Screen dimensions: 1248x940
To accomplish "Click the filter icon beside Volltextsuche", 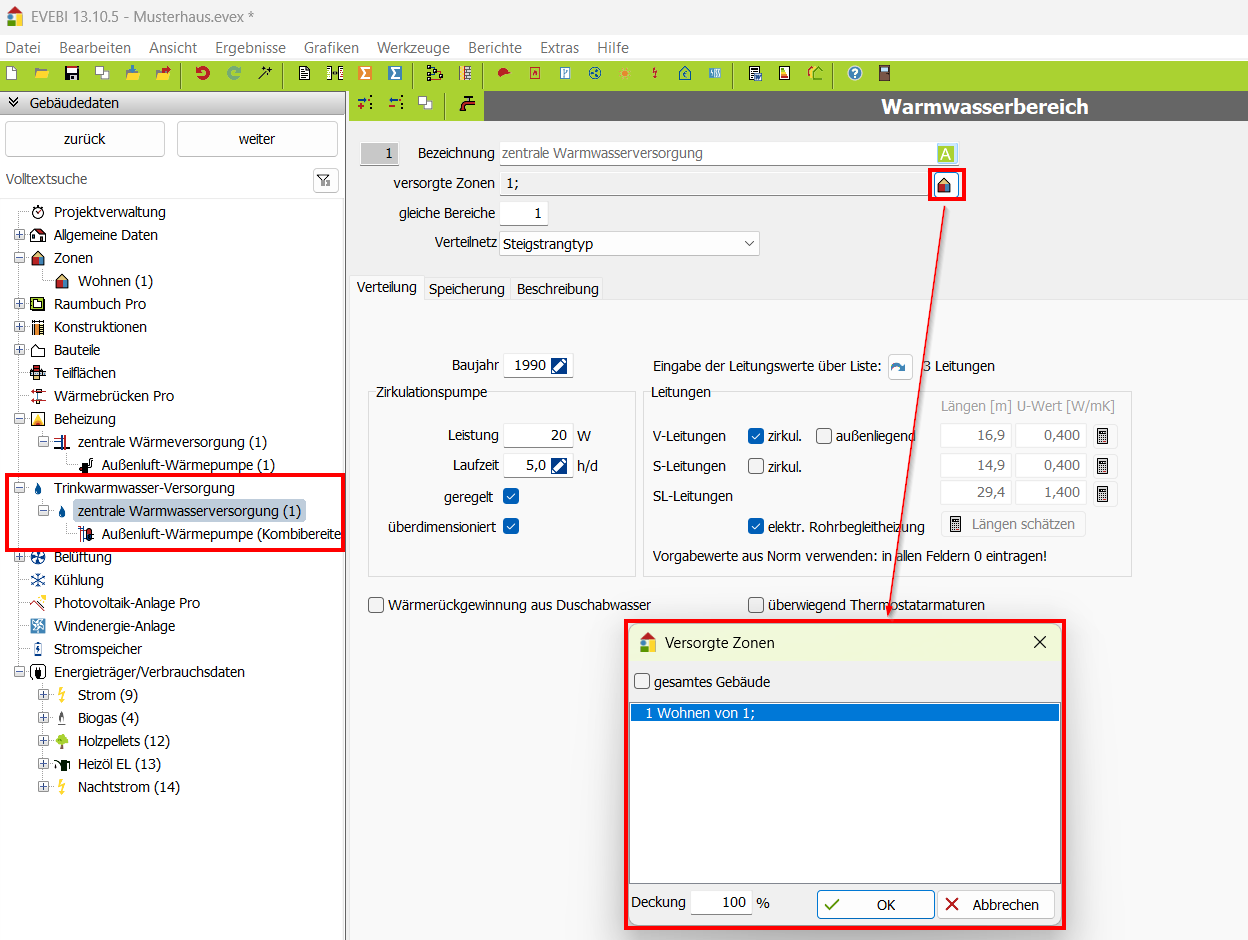I will click(x=325, y=180).
